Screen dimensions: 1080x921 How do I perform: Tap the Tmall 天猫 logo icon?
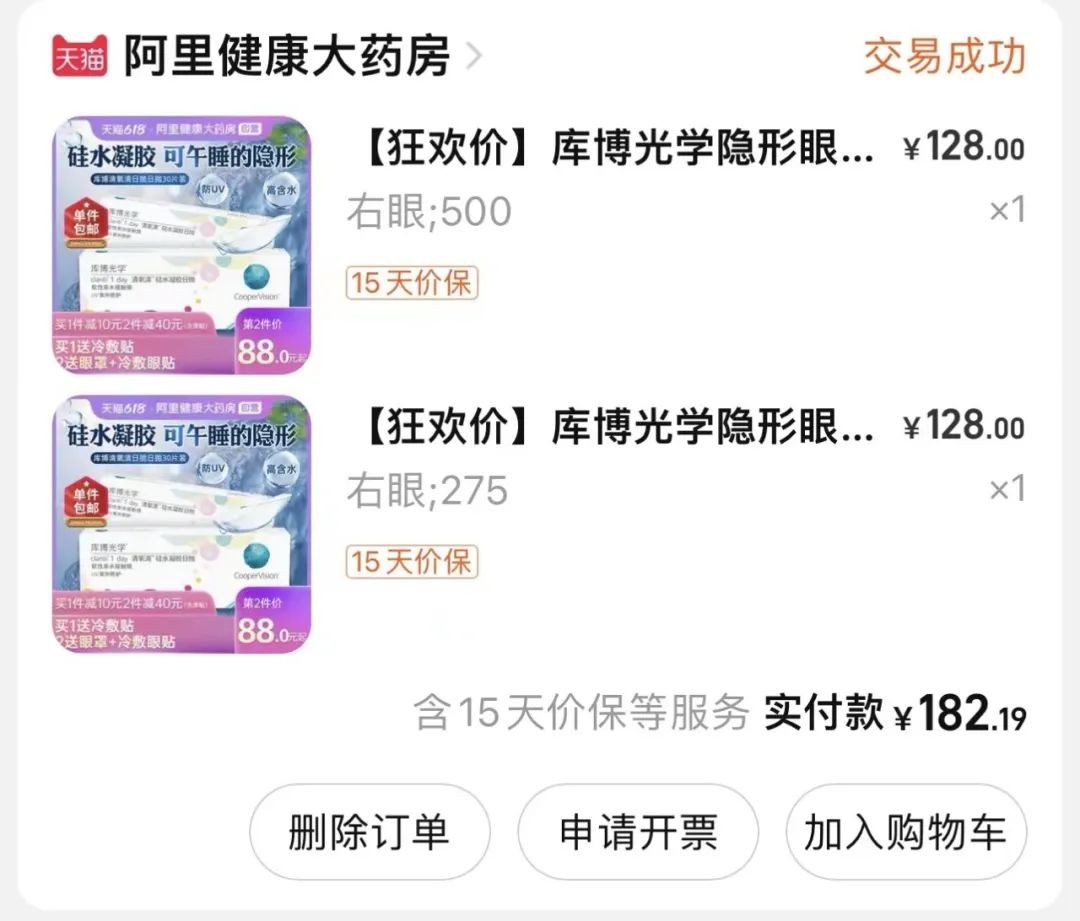[79, 55]
